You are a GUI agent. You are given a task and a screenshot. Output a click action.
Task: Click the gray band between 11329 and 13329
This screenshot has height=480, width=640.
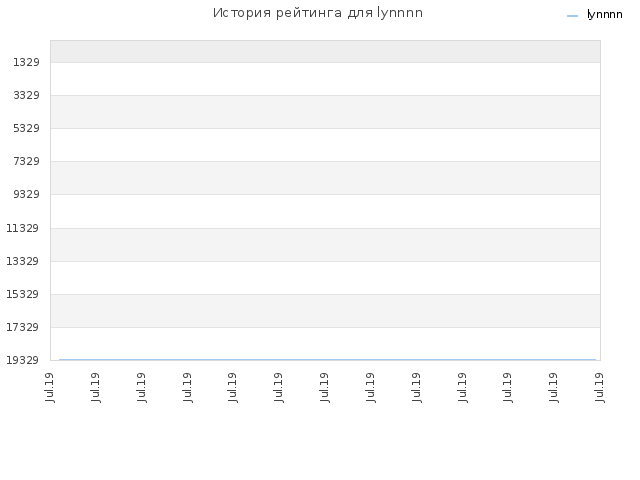pyautogui.click(x=325, y=245)
